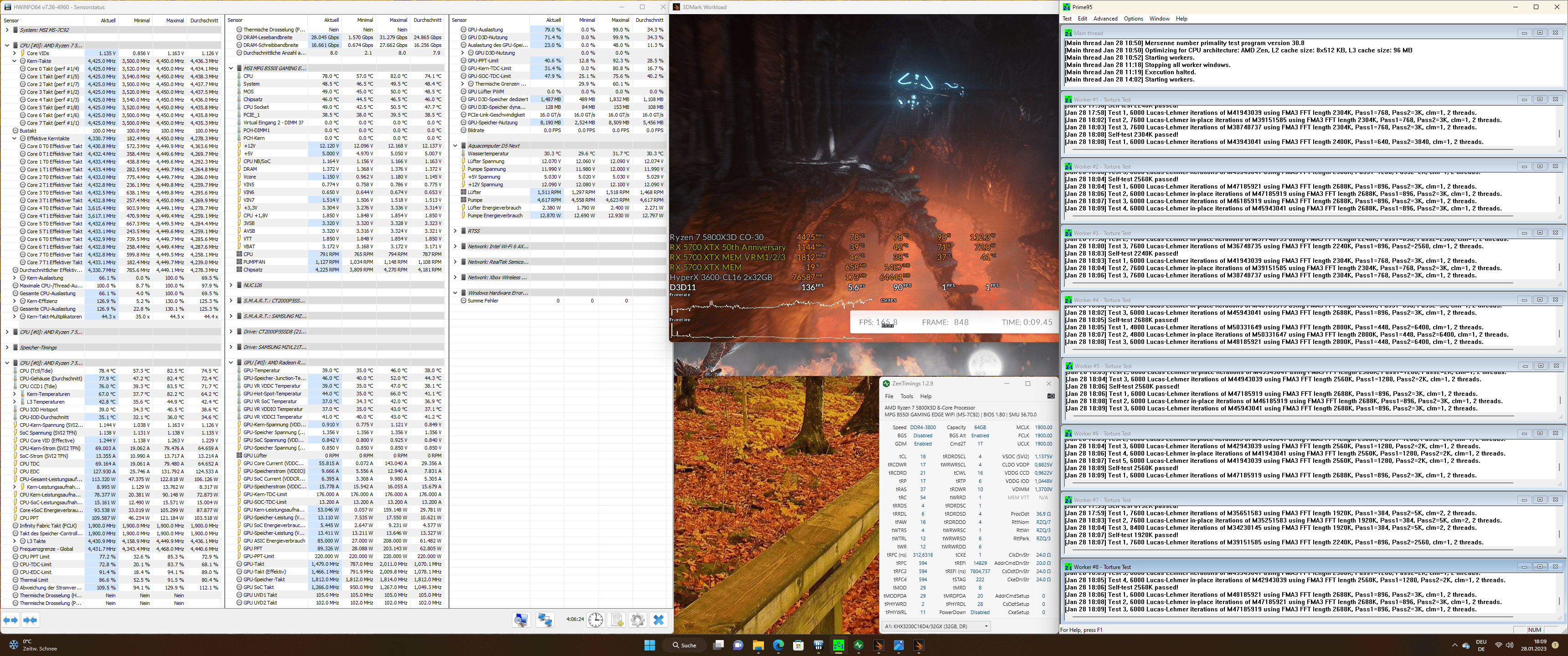Open Prime95 Window menu
Image resolution: width=1568 pixels, height=656 pixels.
pos(1160,19)
